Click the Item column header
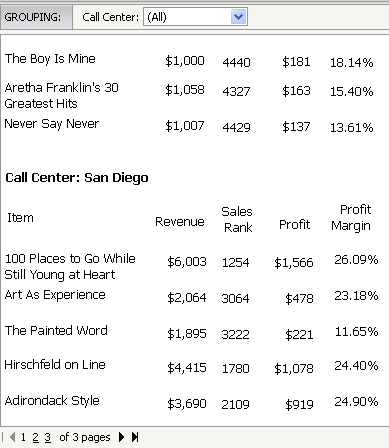 pos(20,218)
